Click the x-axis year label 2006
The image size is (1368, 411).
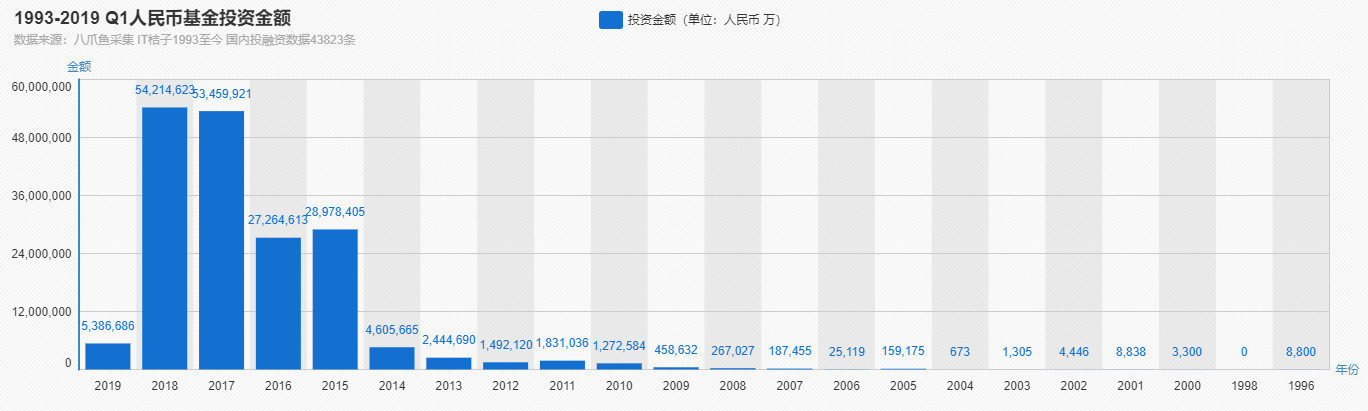(x=847, y=384)
